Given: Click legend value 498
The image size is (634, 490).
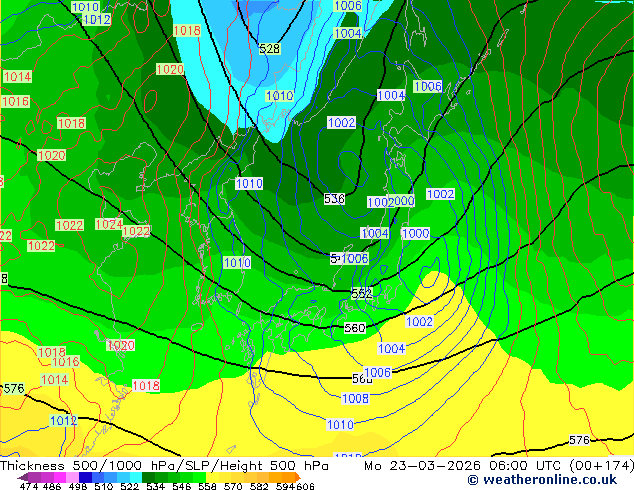Looking at the screenshot, I should tap(78, 486).
